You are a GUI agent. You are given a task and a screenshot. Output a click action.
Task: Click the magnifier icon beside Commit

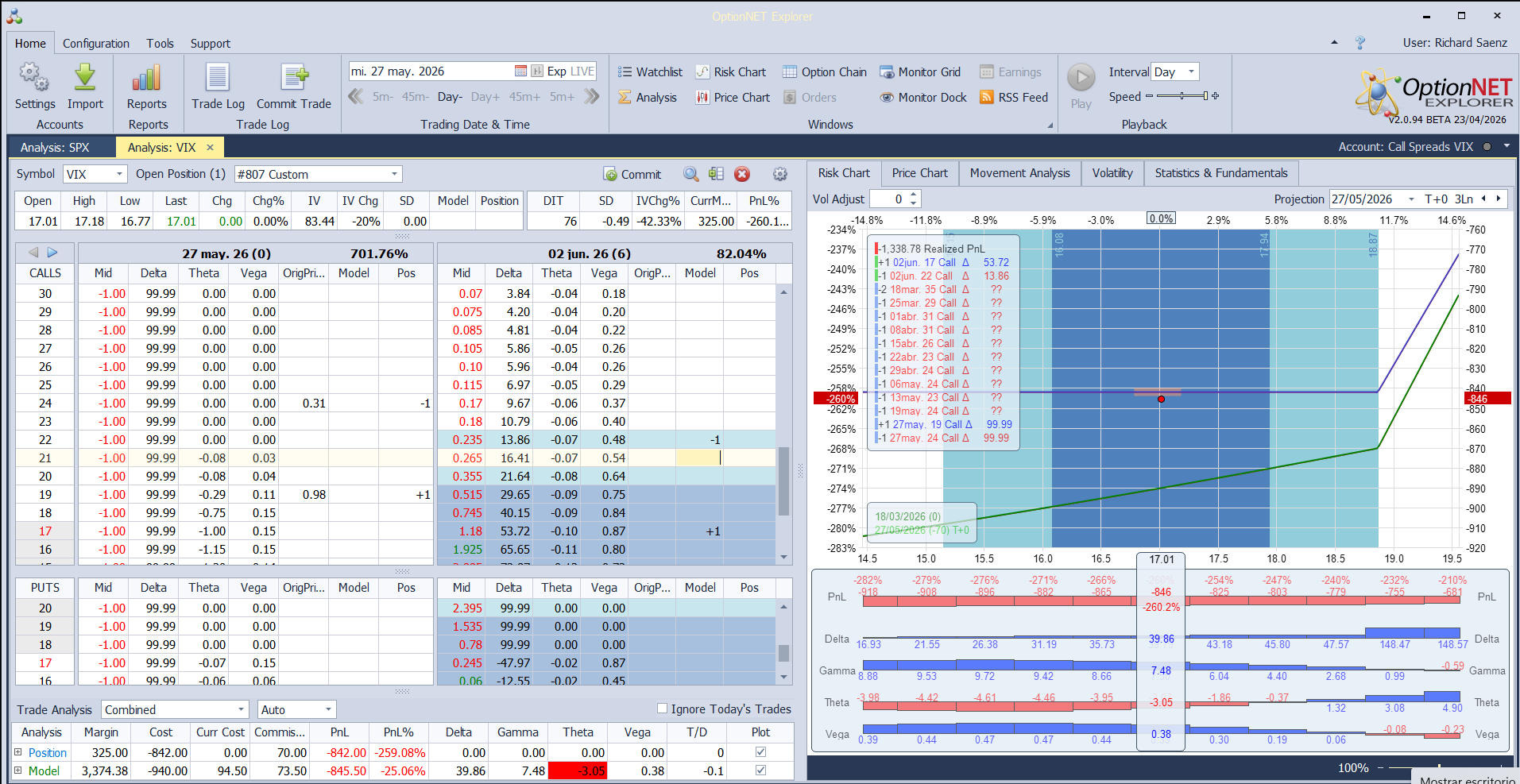(691, 174)
